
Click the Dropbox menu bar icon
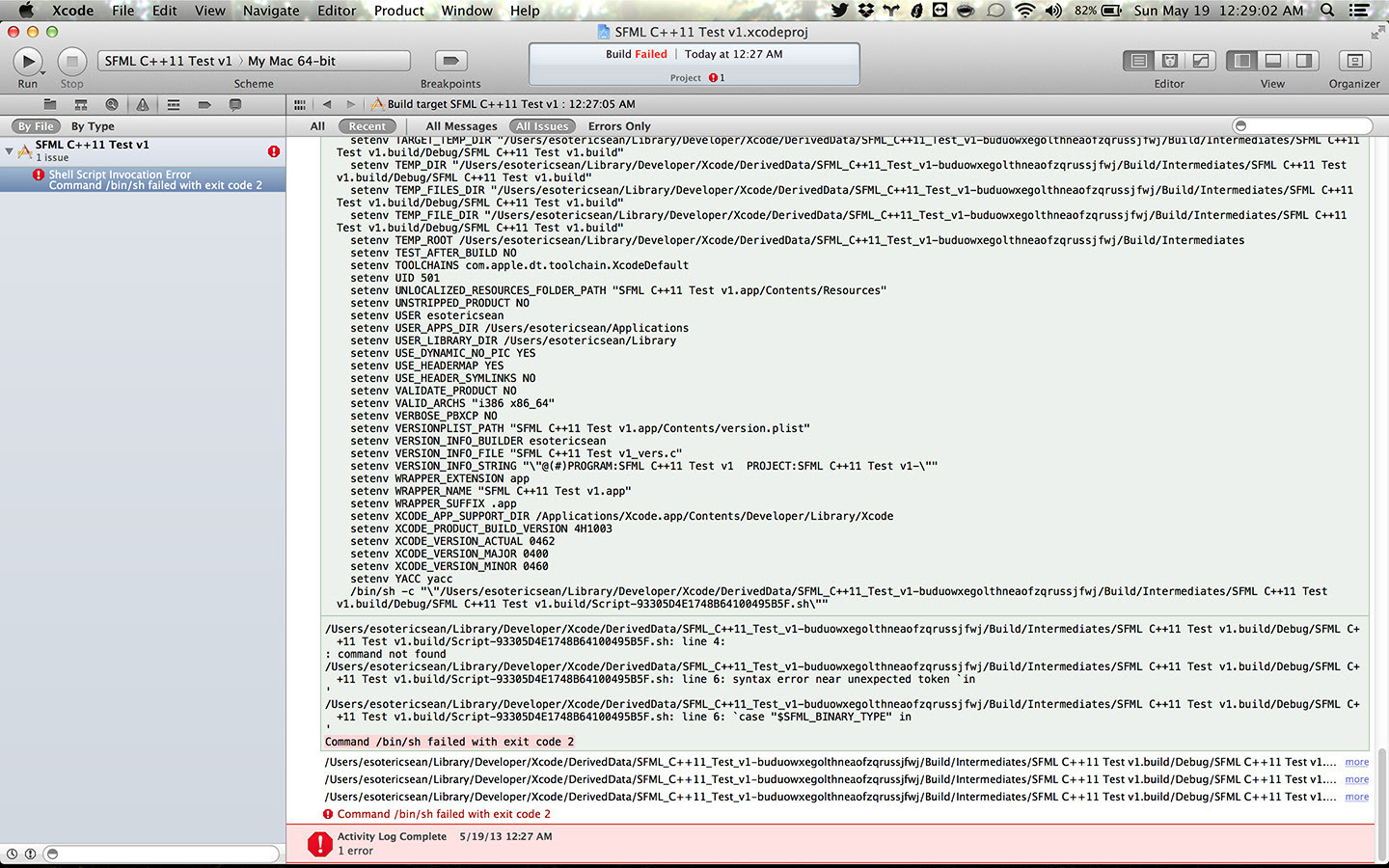click(865, 11)
